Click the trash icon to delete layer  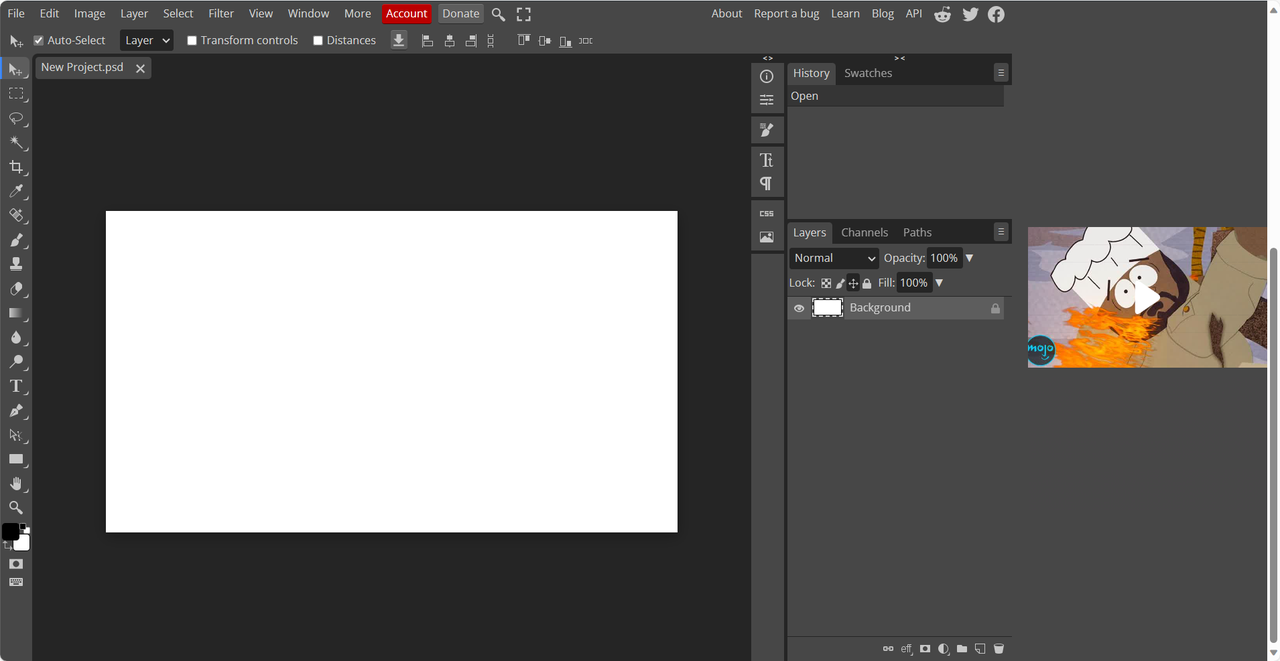pyautogui.click(x=998, y=649)
